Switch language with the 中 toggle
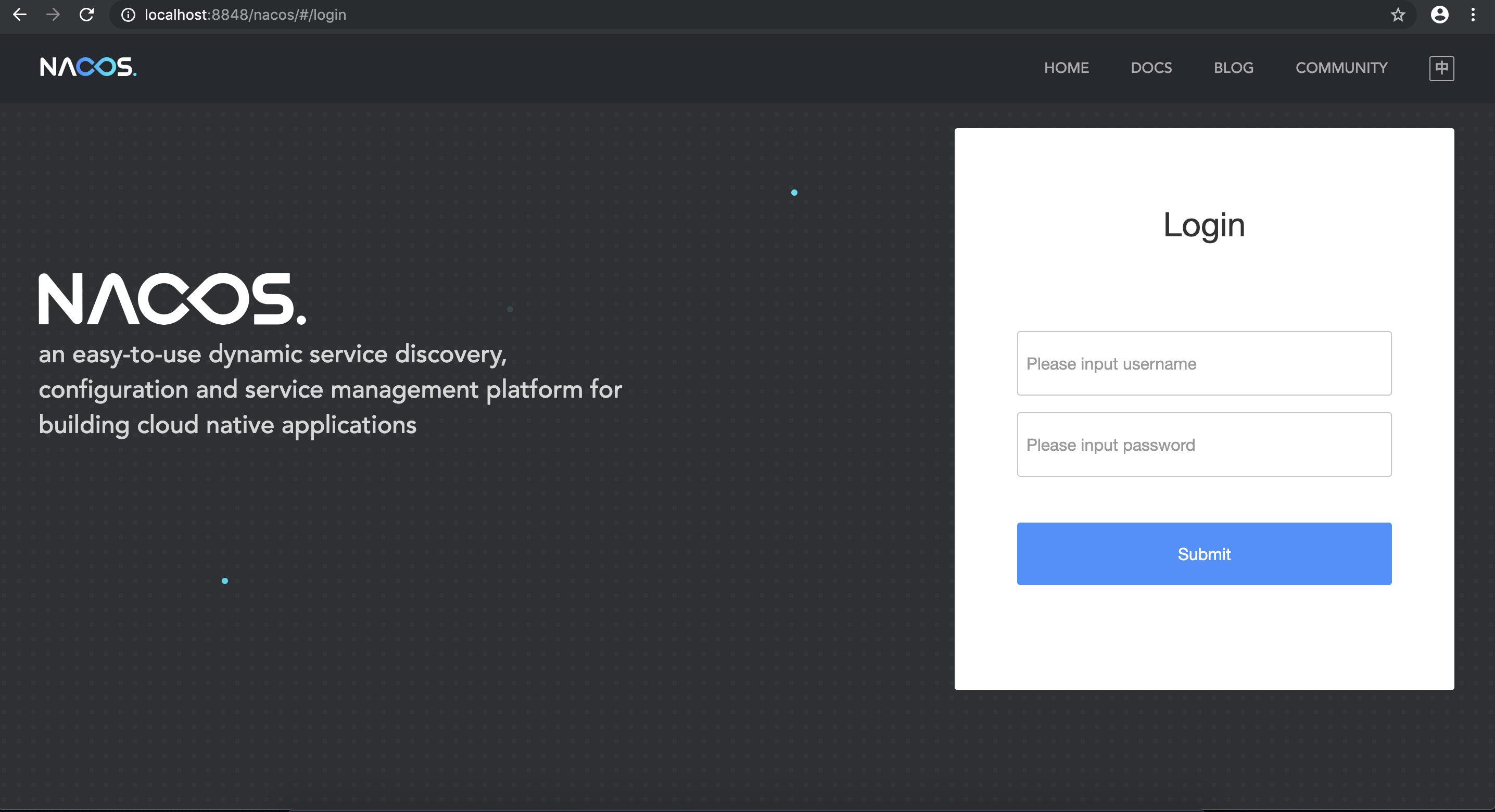The height and width of the screenshot is (812, 1495). coord(1441,68)
